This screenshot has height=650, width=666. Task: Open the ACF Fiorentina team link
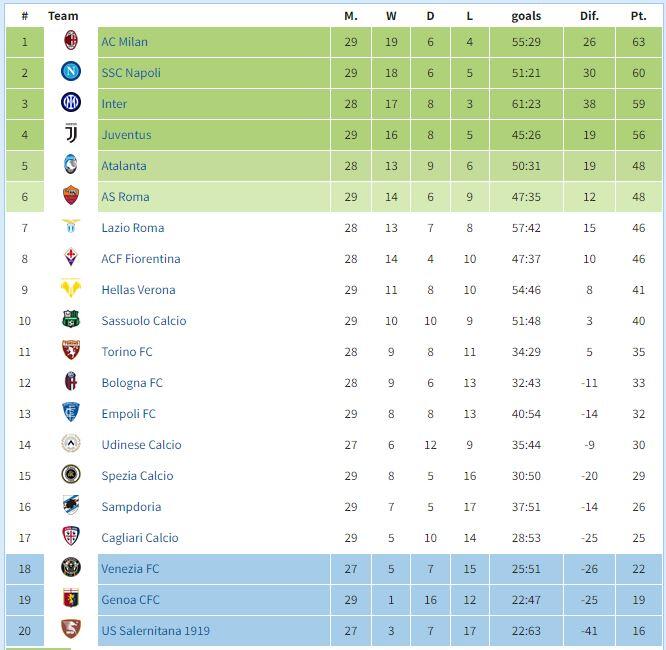(140, 259)
